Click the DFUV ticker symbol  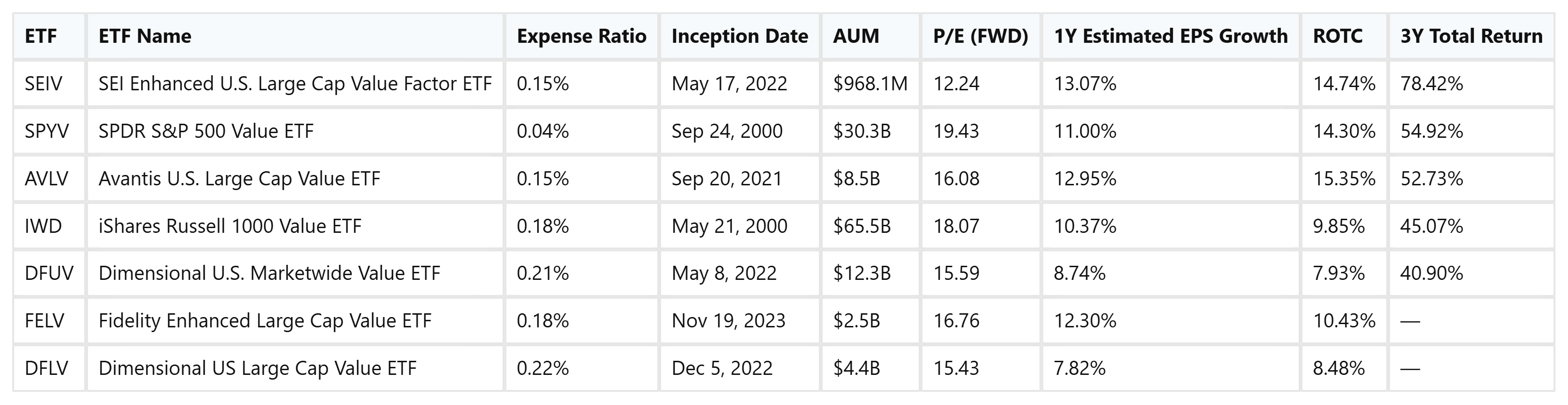(48, 274)
